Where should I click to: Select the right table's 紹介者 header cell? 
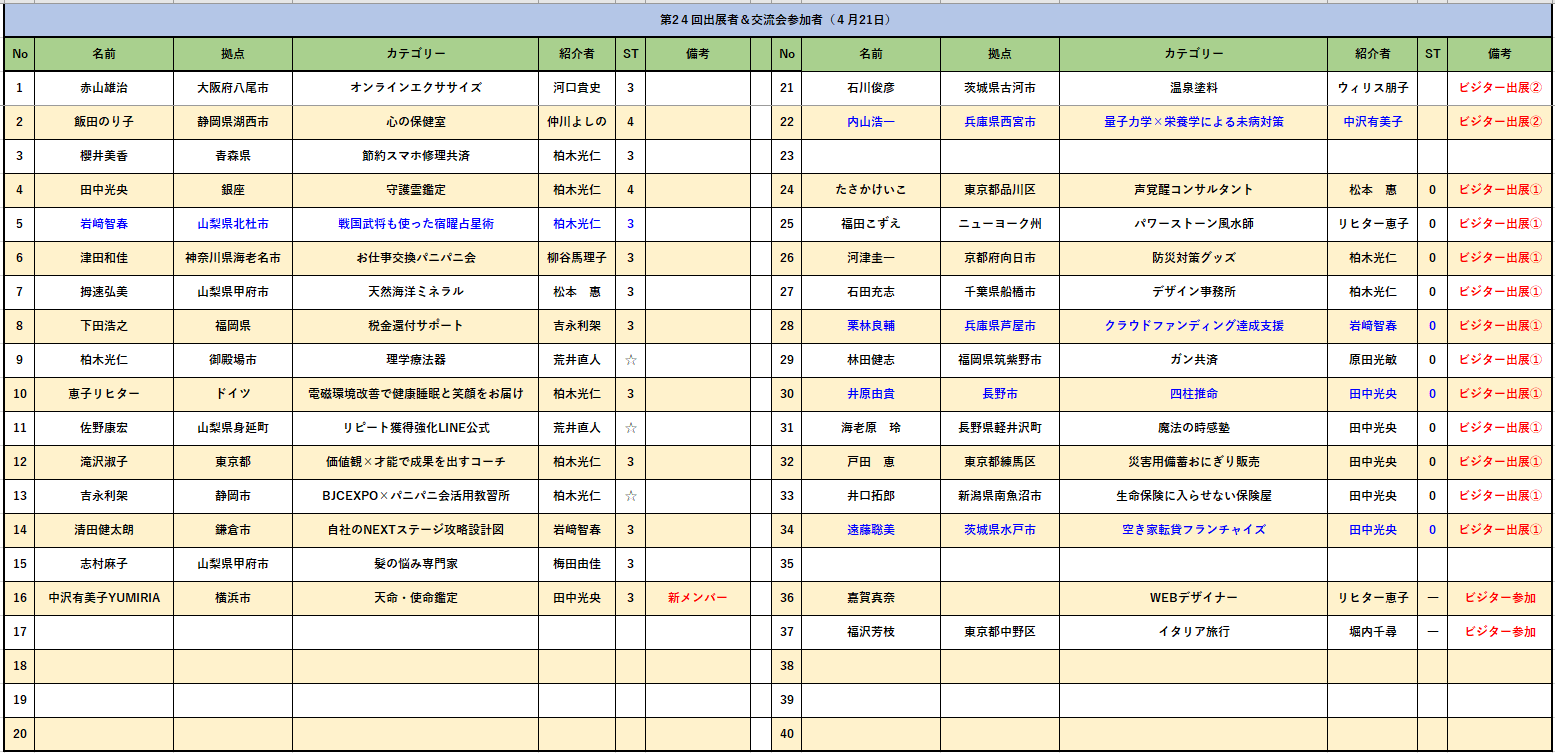(1373, 54)
